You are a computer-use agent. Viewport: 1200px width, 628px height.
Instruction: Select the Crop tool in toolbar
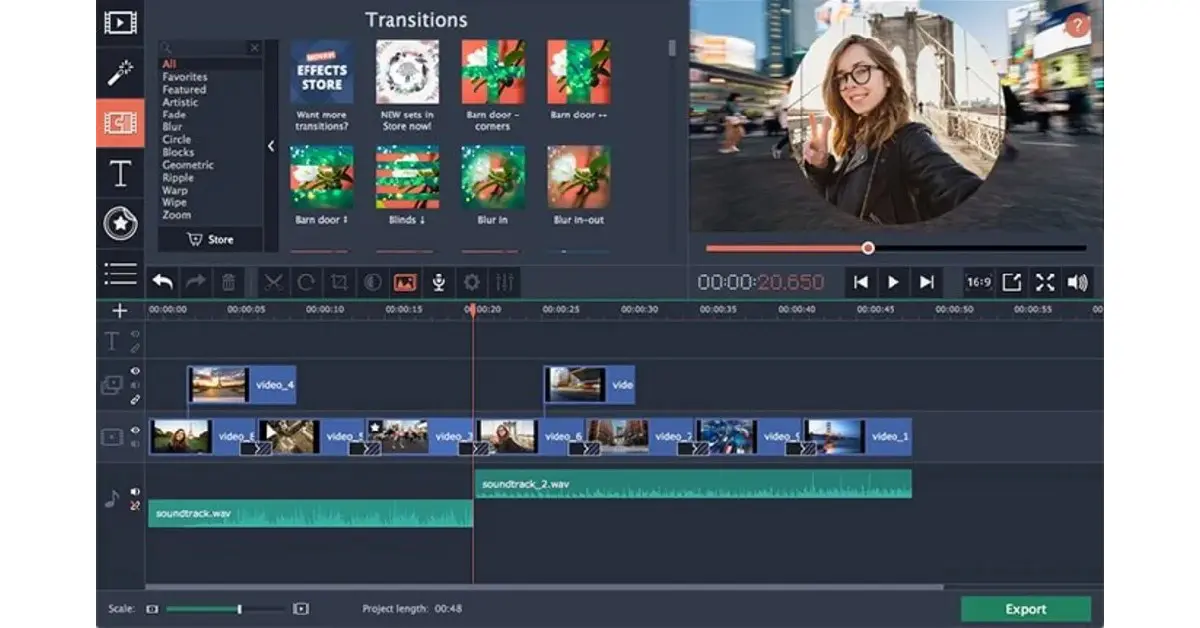[x=339, y=283]
